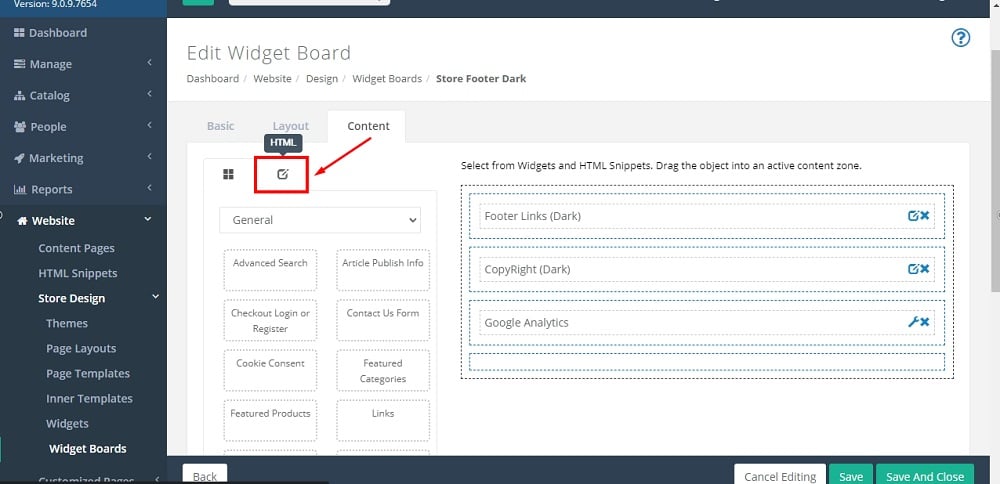Select the Cookie Consent widget
The image size is (1000, 484).
[x=270, y=370]
